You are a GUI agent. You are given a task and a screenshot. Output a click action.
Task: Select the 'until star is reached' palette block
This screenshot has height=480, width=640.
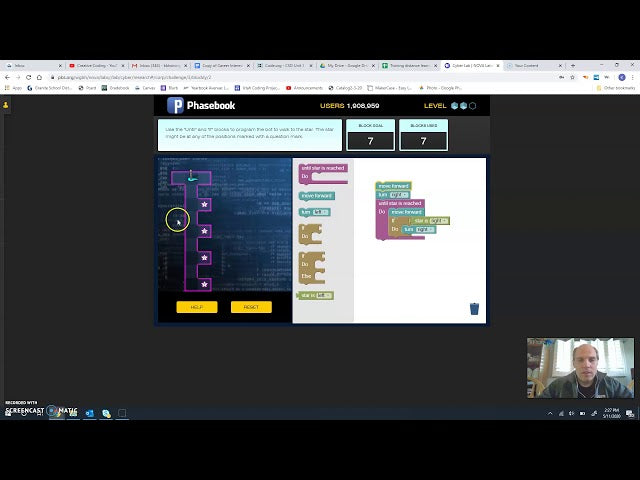[322, 168]
